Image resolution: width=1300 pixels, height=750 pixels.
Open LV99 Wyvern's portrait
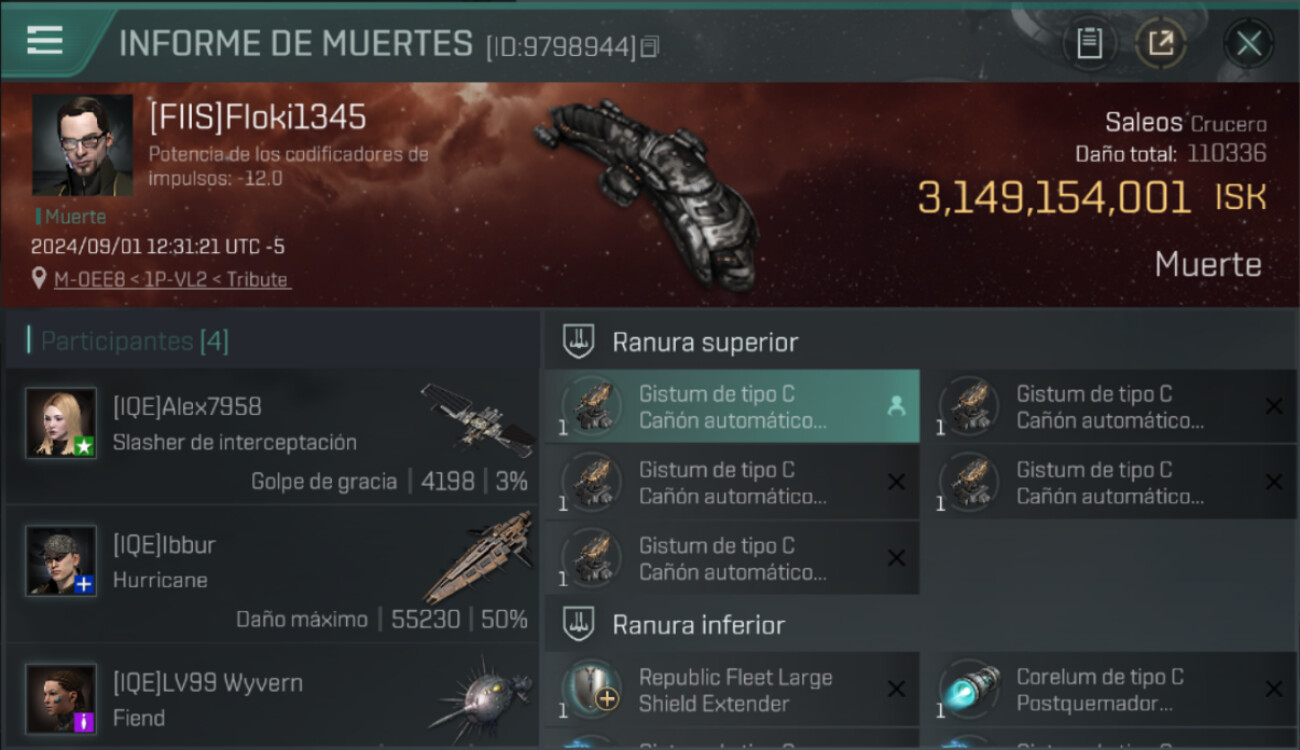[61, 699]
